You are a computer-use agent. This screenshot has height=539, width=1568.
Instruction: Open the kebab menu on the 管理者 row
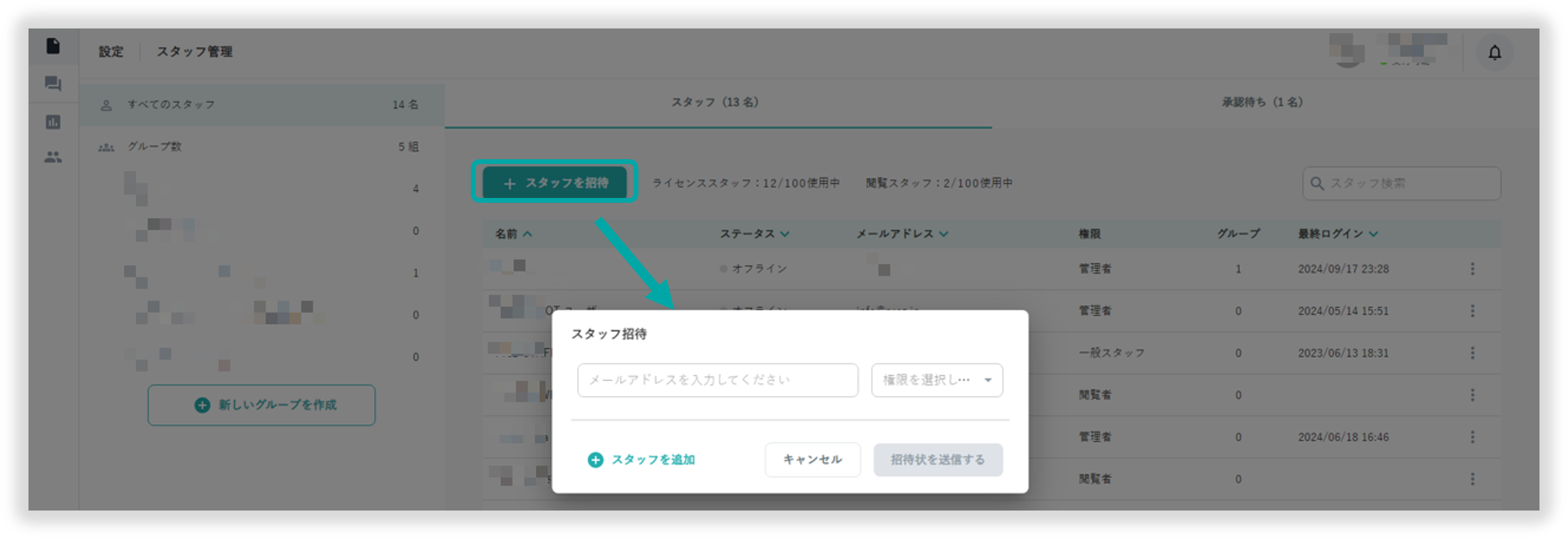tap(1473, 268)
